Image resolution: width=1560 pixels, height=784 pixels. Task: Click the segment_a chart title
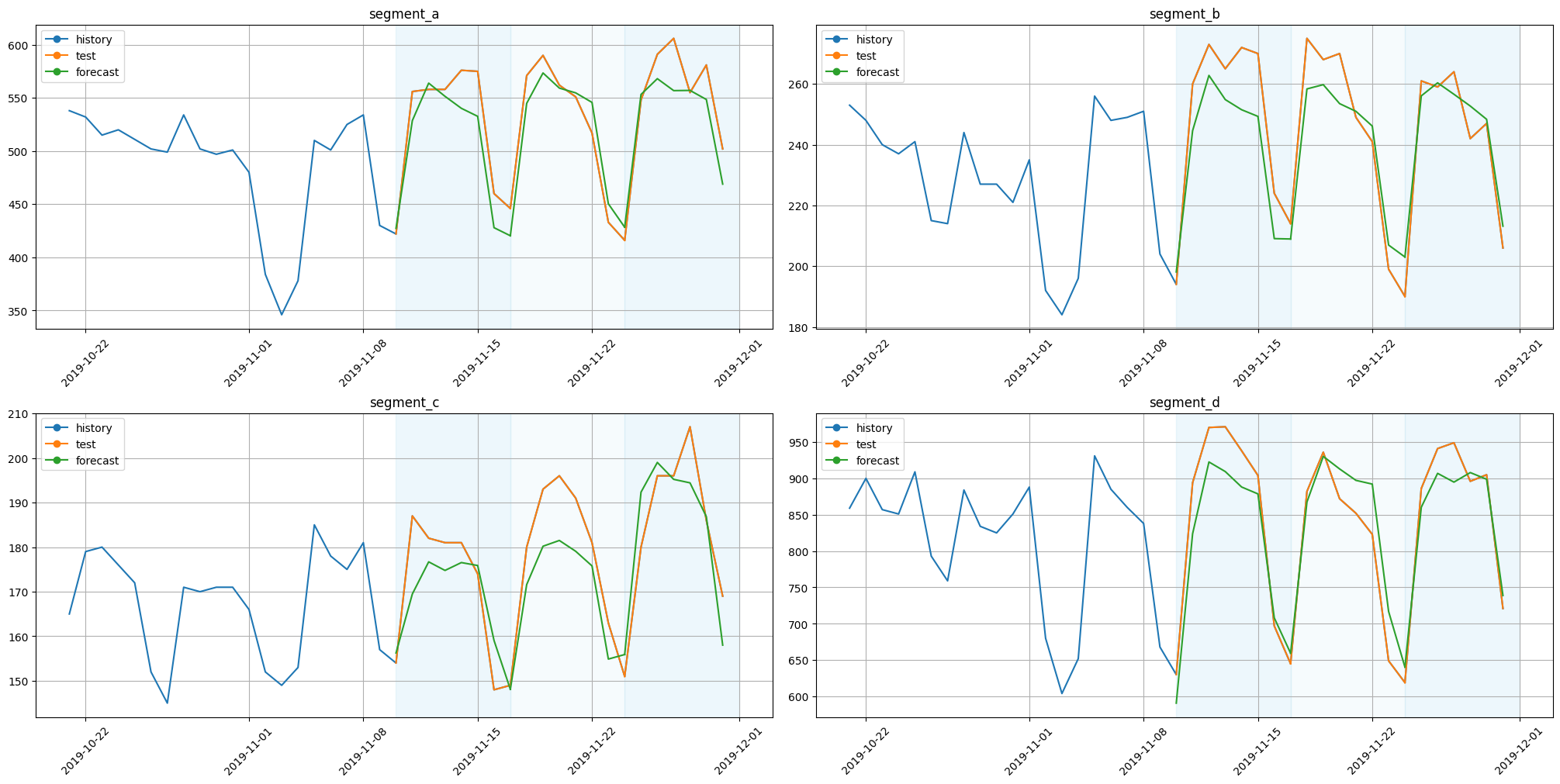click(404, 14)
